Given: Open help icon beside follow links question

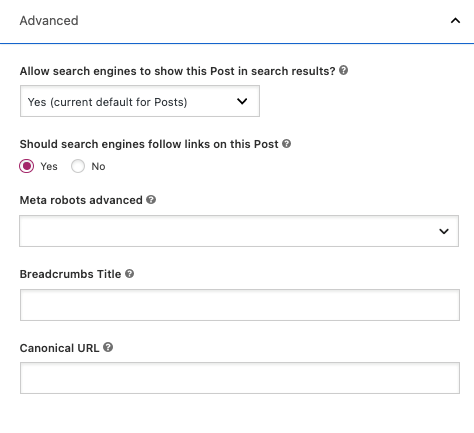Looking at the screenshot, I should point(286,144).
